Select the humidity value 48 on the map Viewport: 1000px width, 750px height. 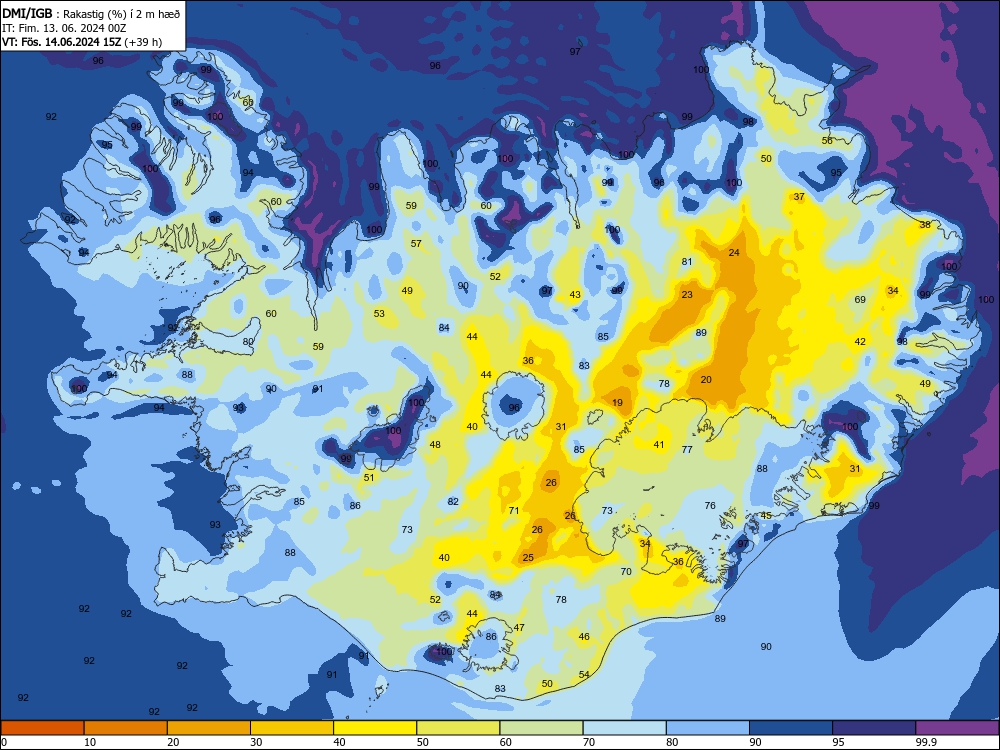[435, 445]
